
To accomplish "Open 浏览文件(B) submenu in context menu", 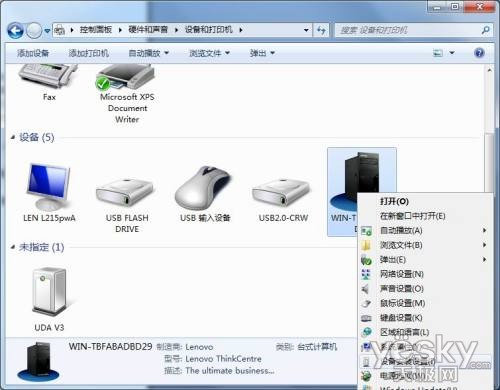I will click(425, 245).
